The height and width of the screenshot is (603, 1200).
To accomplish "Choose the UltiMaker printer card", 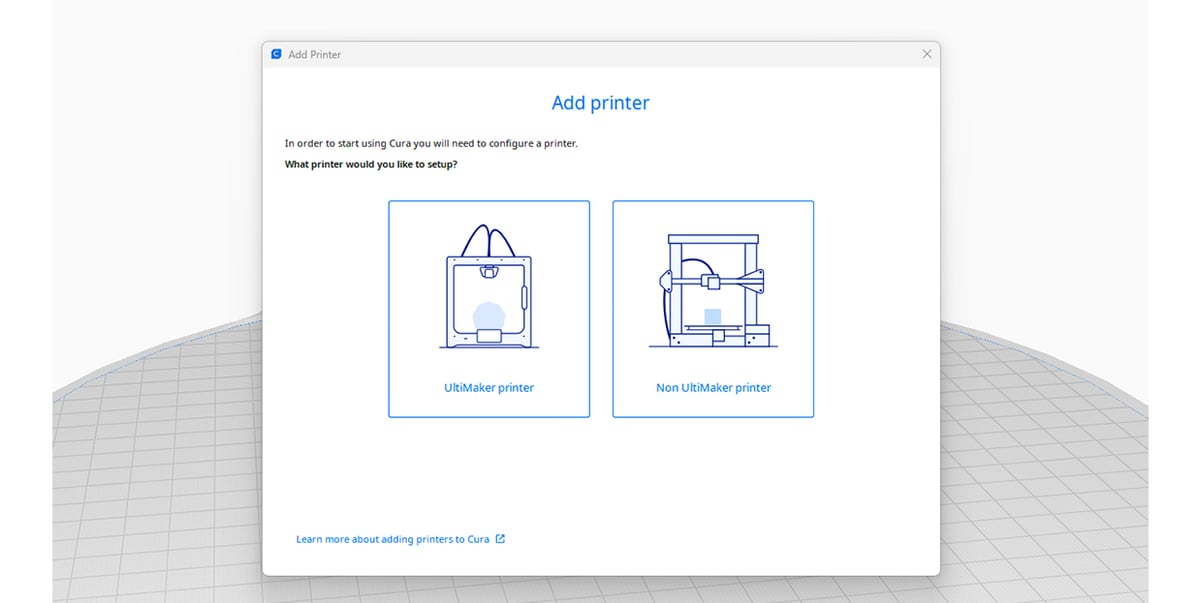I will click(x=489, y=309).
